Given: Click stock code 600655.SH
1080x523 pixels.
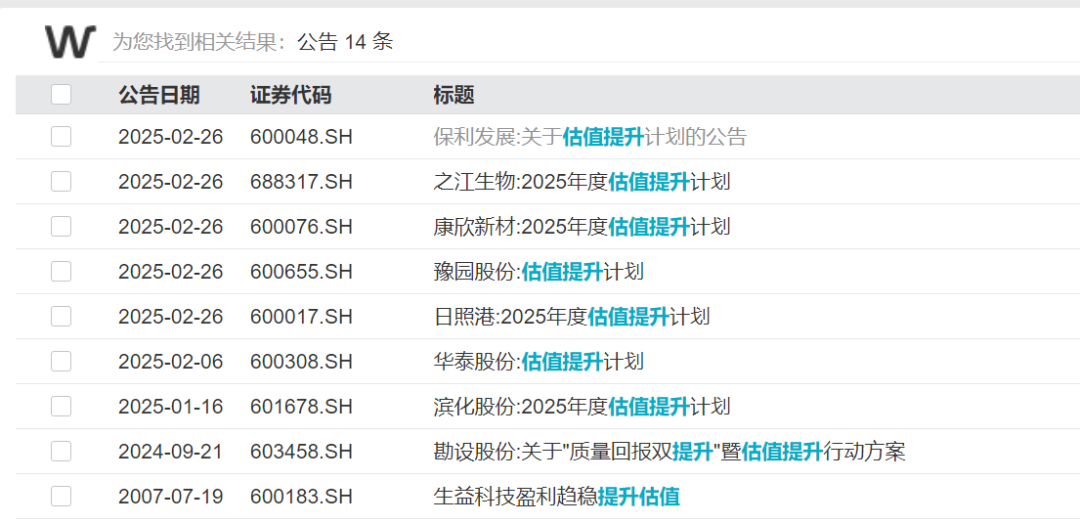Looking at the screenshot, I should 301,271.
